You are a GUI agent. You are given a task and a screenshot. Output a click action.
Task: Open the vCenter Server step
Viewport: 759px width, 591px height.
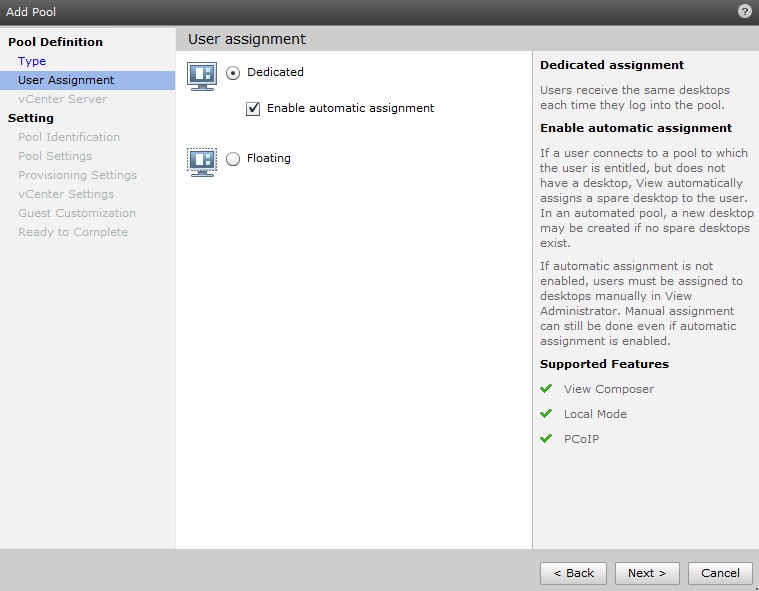pyautogui.click(x=62, y=99)
